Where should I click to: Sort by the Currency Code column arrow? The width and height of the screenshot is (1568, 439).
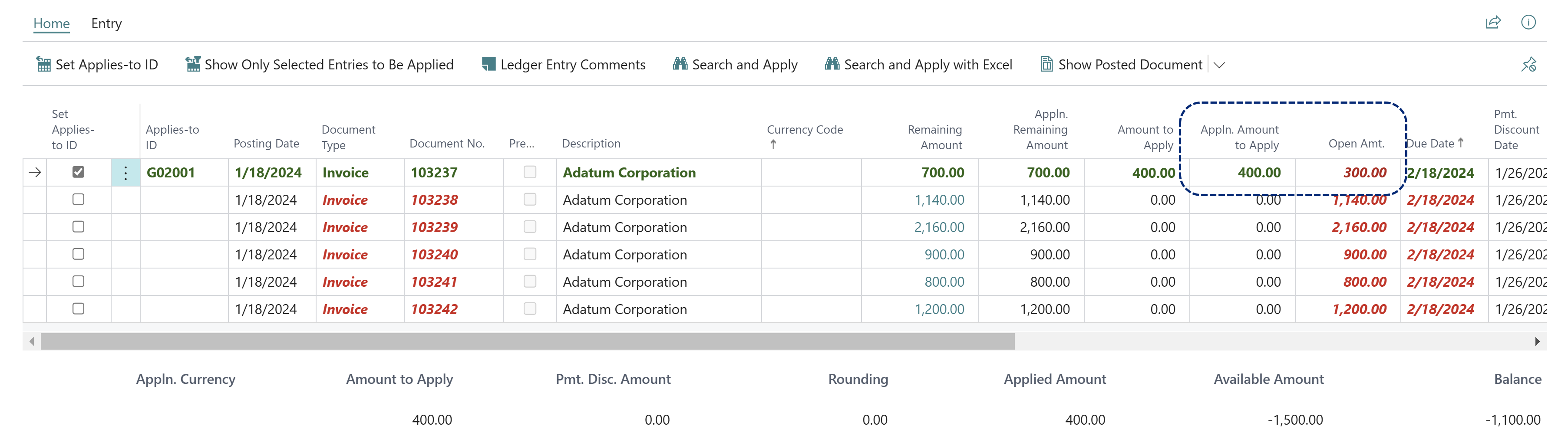773,145
